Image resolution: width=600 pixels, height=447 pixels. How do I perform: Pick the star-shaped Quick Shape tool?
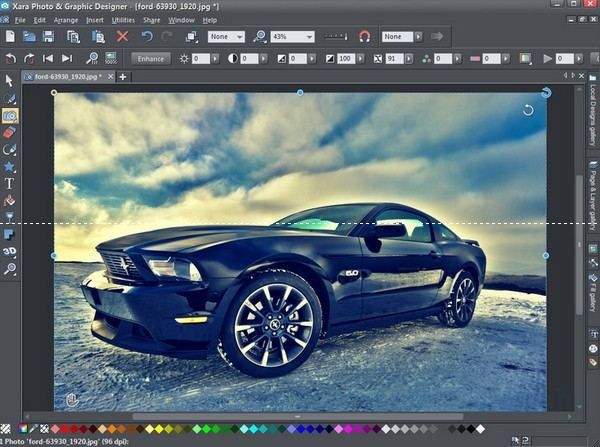coord(9,167)
